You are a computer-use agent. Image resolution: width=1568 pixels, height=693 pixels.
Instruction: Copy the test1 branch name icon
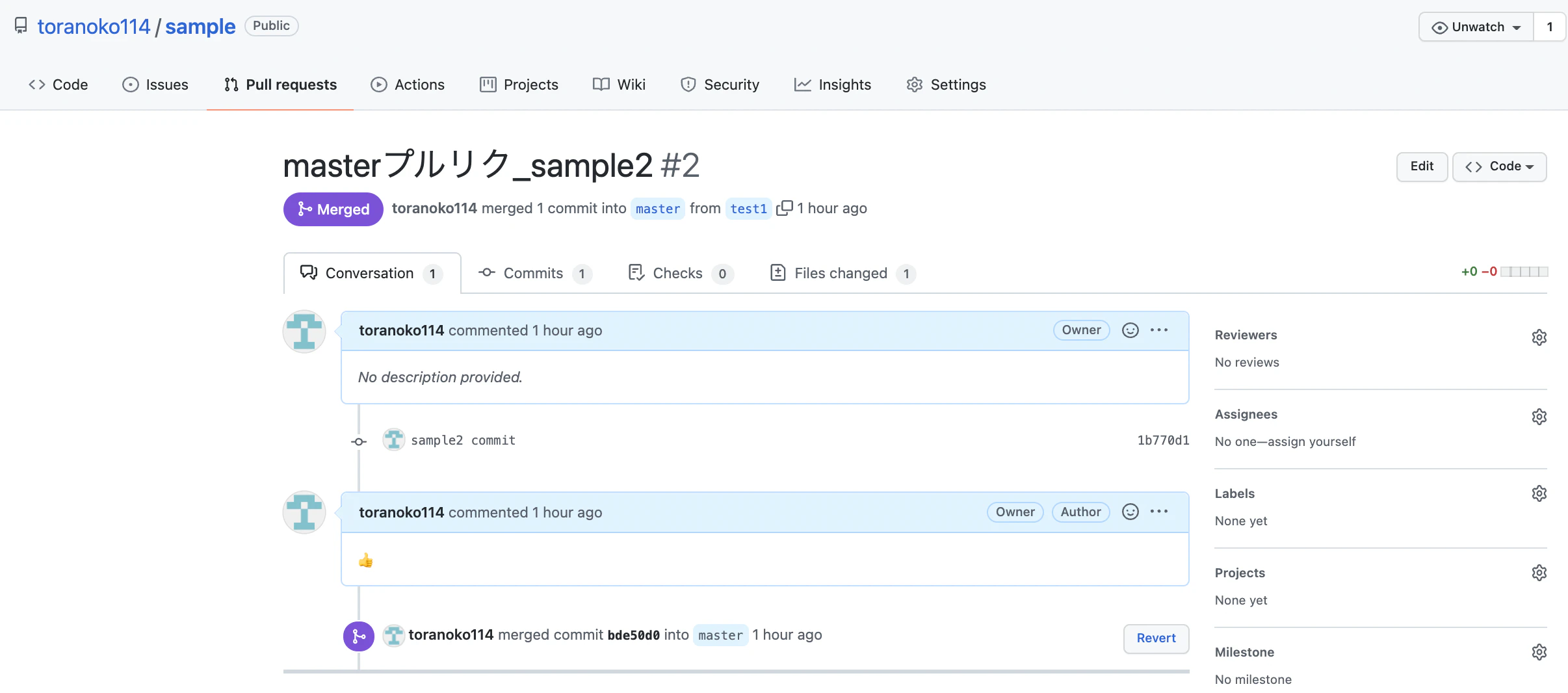[785, 208]
